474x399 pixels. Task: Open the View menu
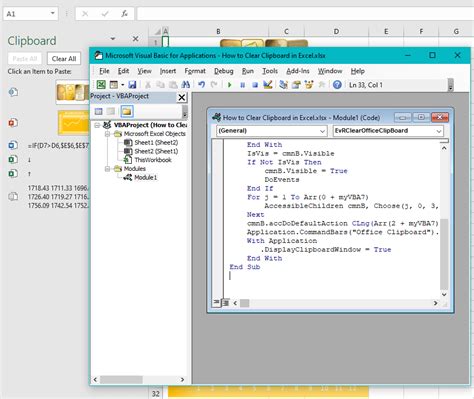(x=144, y=71)
